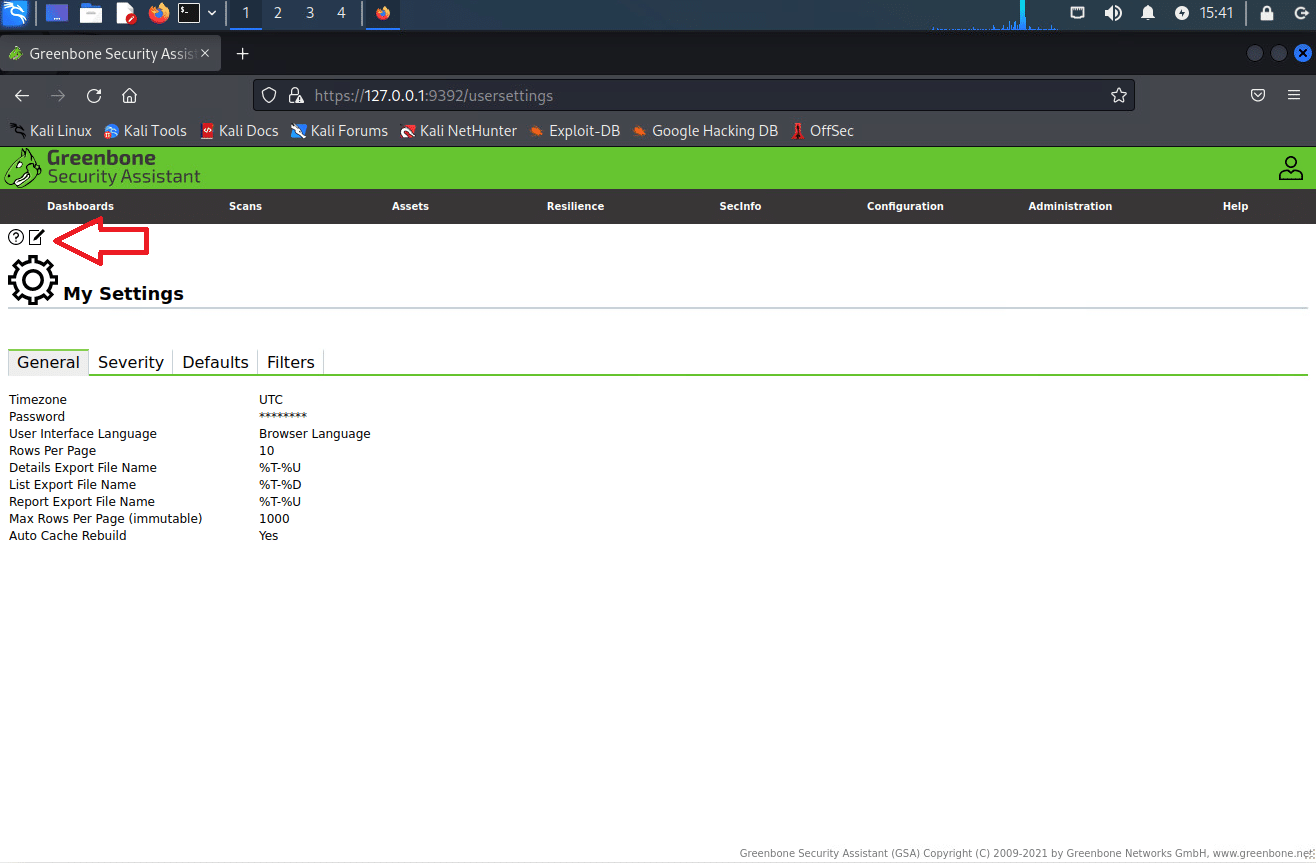Click the tracking protection shield icon
The width and height of the screenshot is (1316, 863).
(x=268, y=96)
